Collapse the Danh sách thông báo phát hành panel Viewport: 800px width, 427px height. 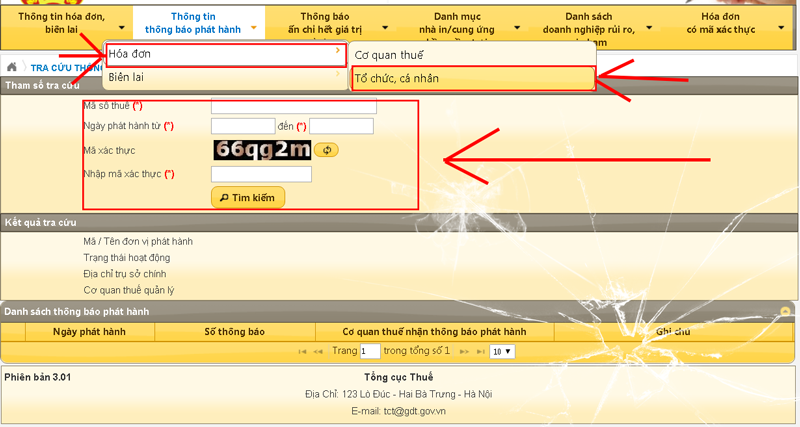pos(786,312)
